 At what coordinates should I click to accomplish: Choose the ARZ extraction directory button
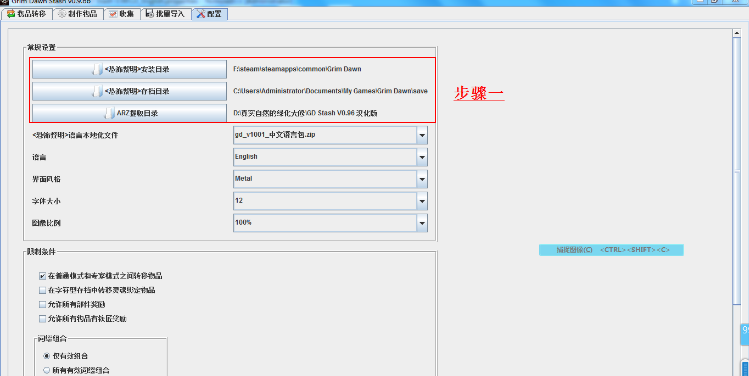(129, 113)
